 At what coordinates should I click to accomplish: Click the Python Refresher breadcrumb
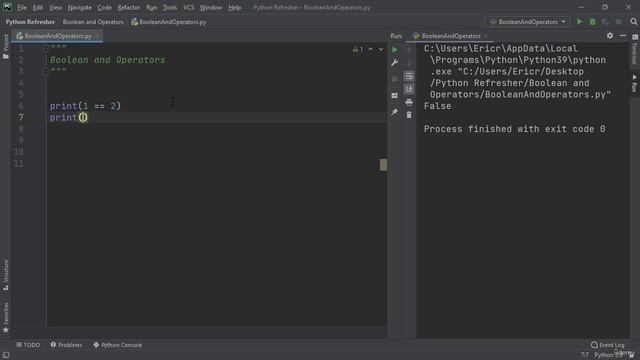click(x=30, y=22)
